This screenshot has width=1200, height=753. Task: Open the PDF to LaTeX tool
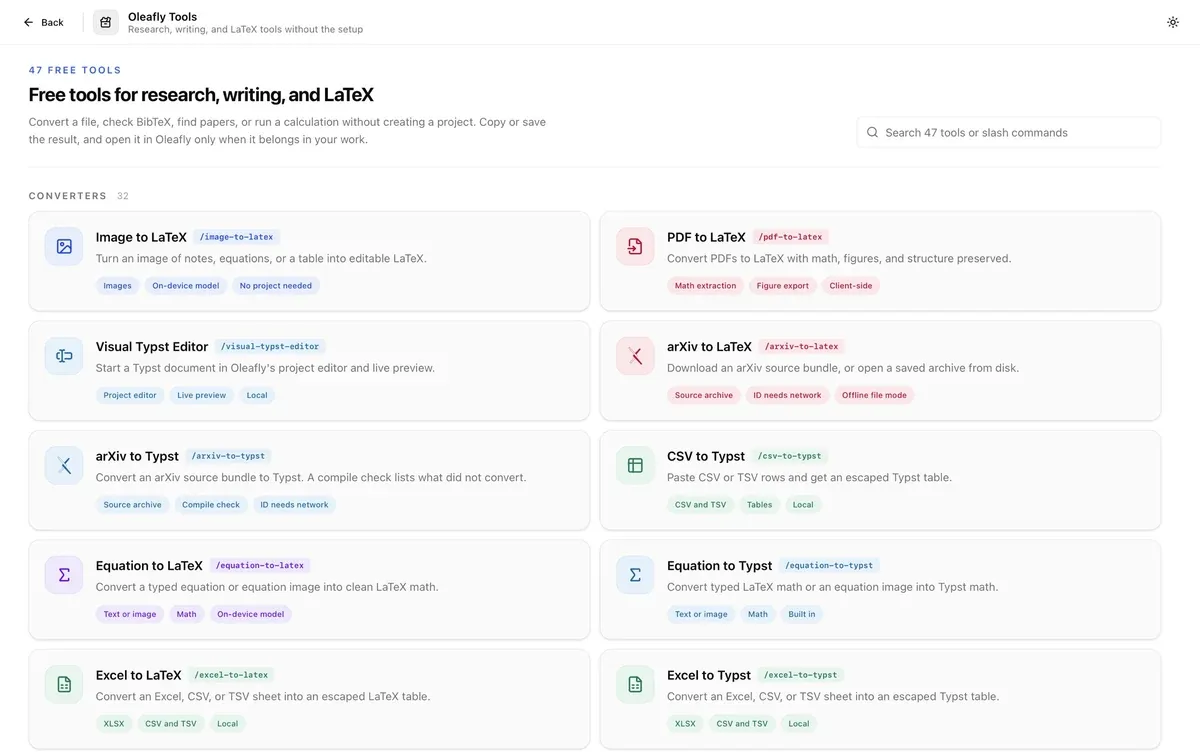[x=880, y=260]
